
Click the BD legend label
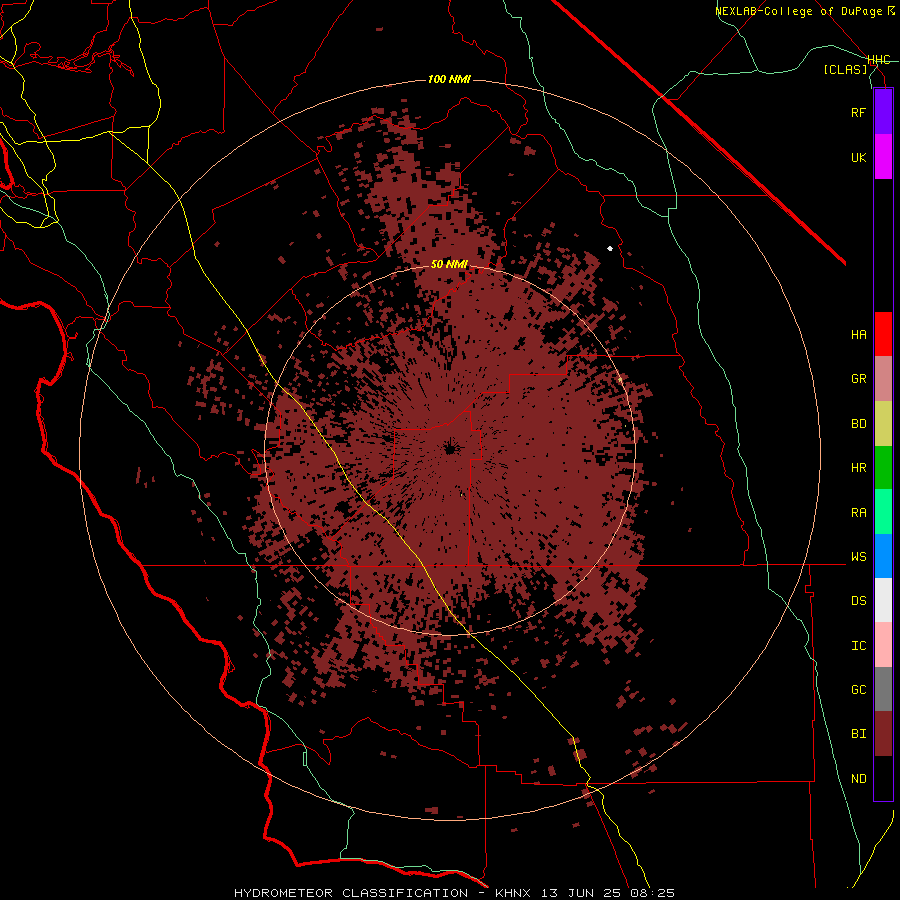point(859,424)
